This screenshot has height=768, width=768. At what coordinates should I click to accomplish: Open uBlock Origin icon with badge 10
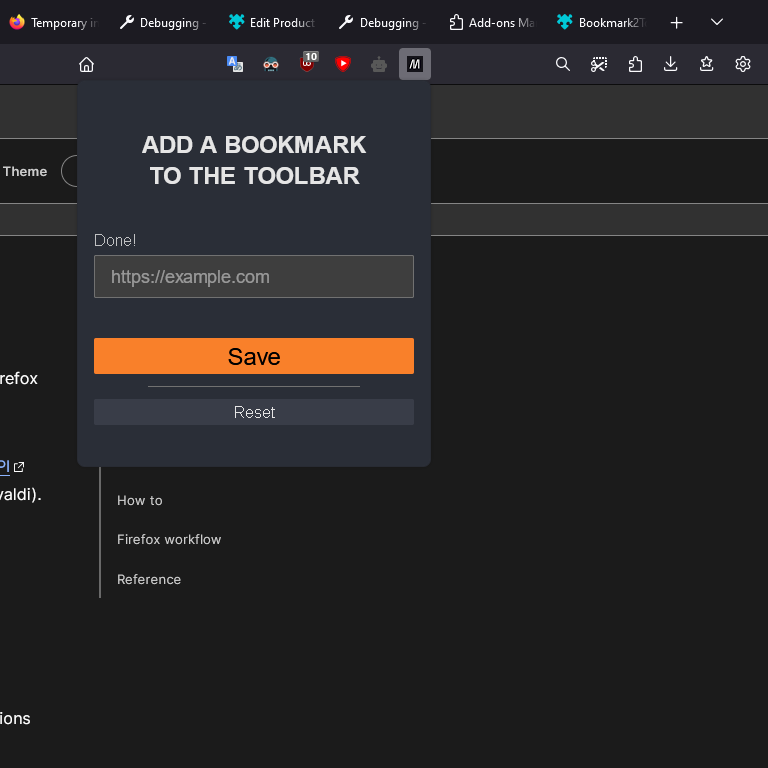point(308,63)
